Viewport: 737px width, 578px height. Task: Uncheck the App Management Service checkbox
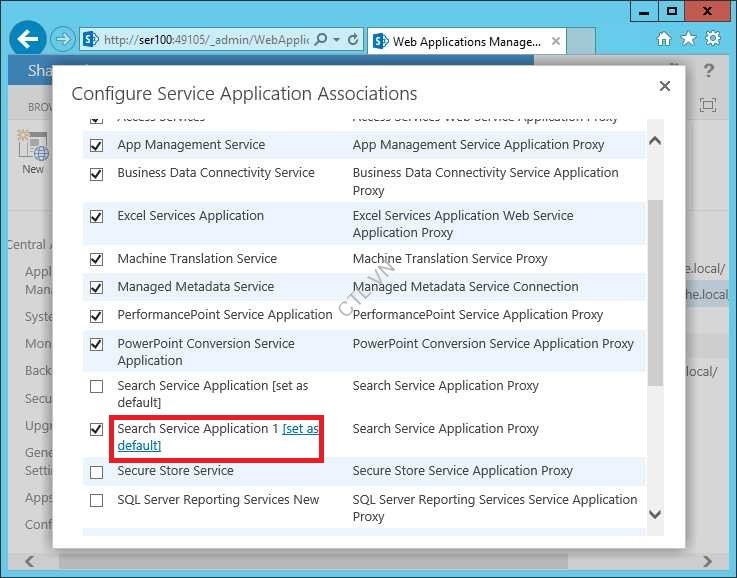pyautogui.click(x=96, y=145)
